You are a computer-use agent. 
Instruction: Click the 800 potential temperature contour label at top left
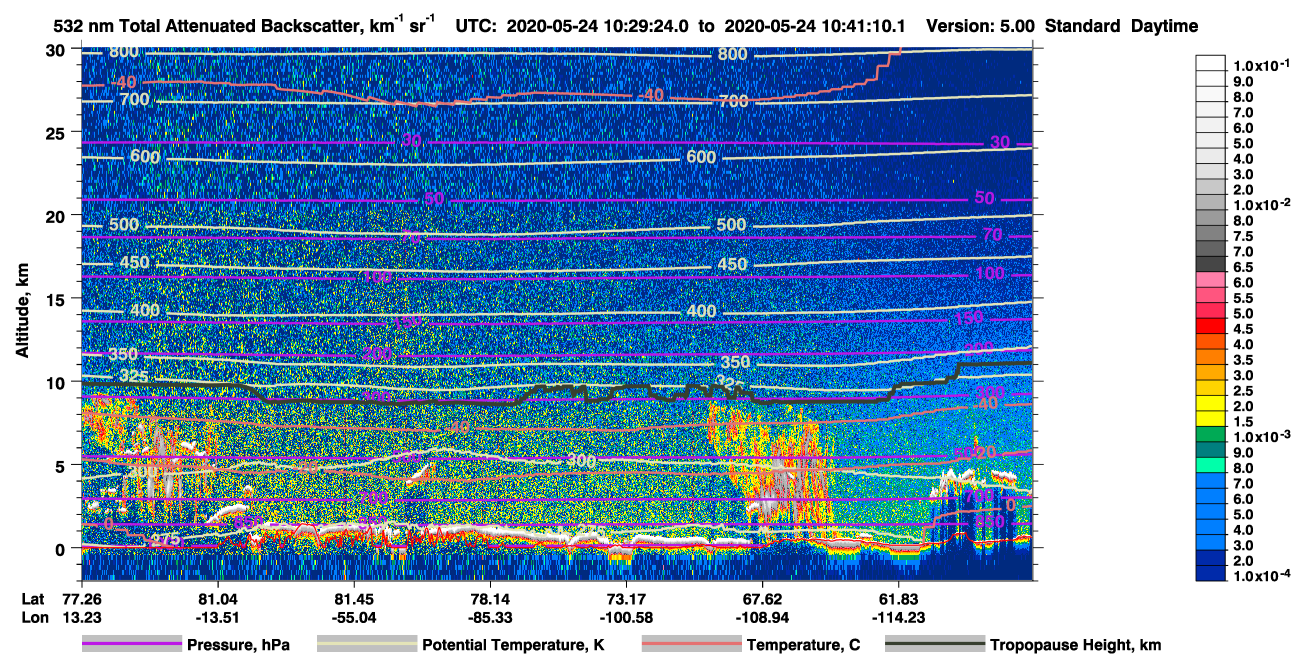point(125,52)
